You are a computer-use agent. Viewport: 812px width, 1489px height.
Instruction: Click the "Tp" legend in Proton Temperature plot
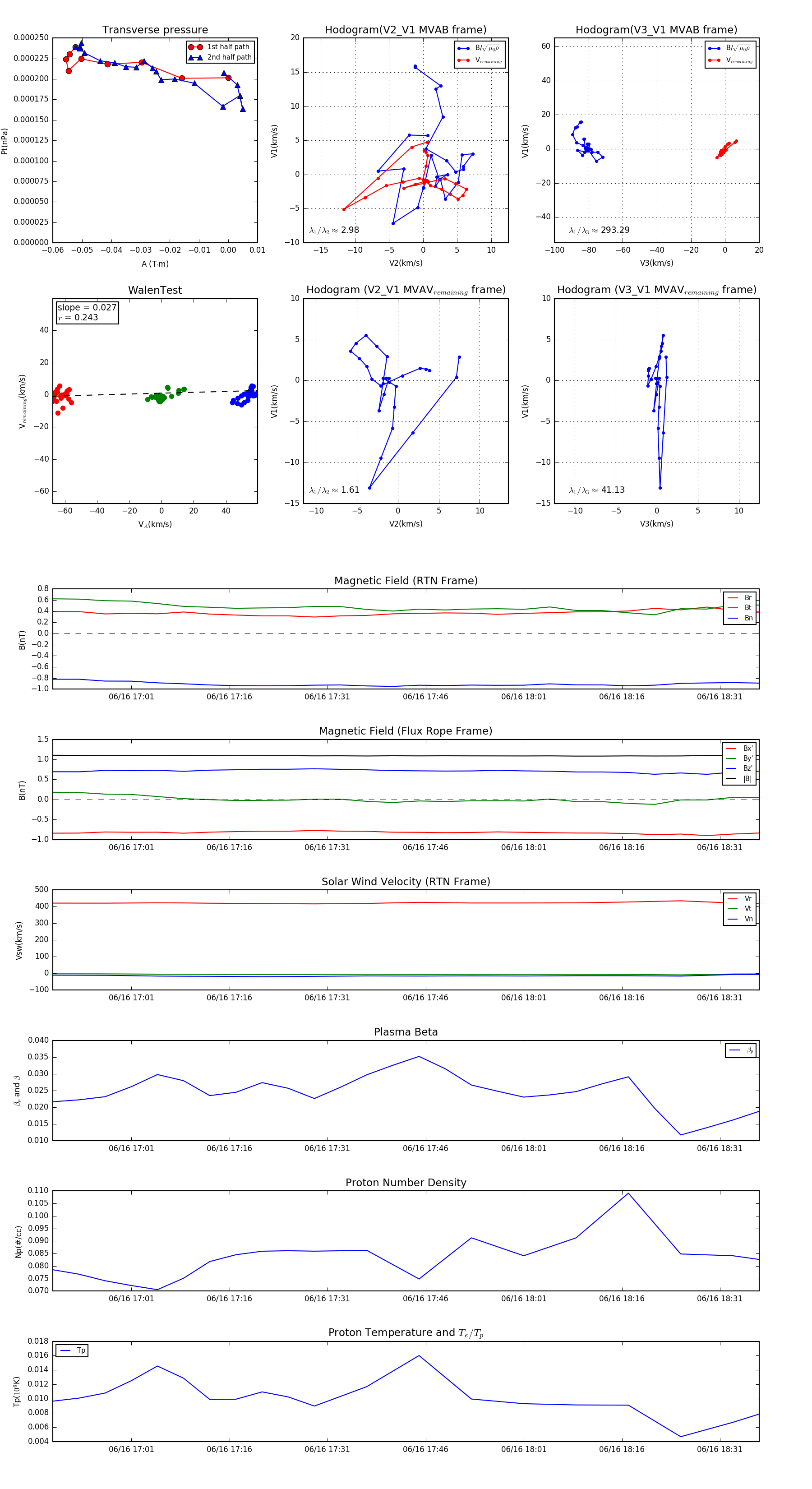pyautogui.click(x=72, y=1351)
